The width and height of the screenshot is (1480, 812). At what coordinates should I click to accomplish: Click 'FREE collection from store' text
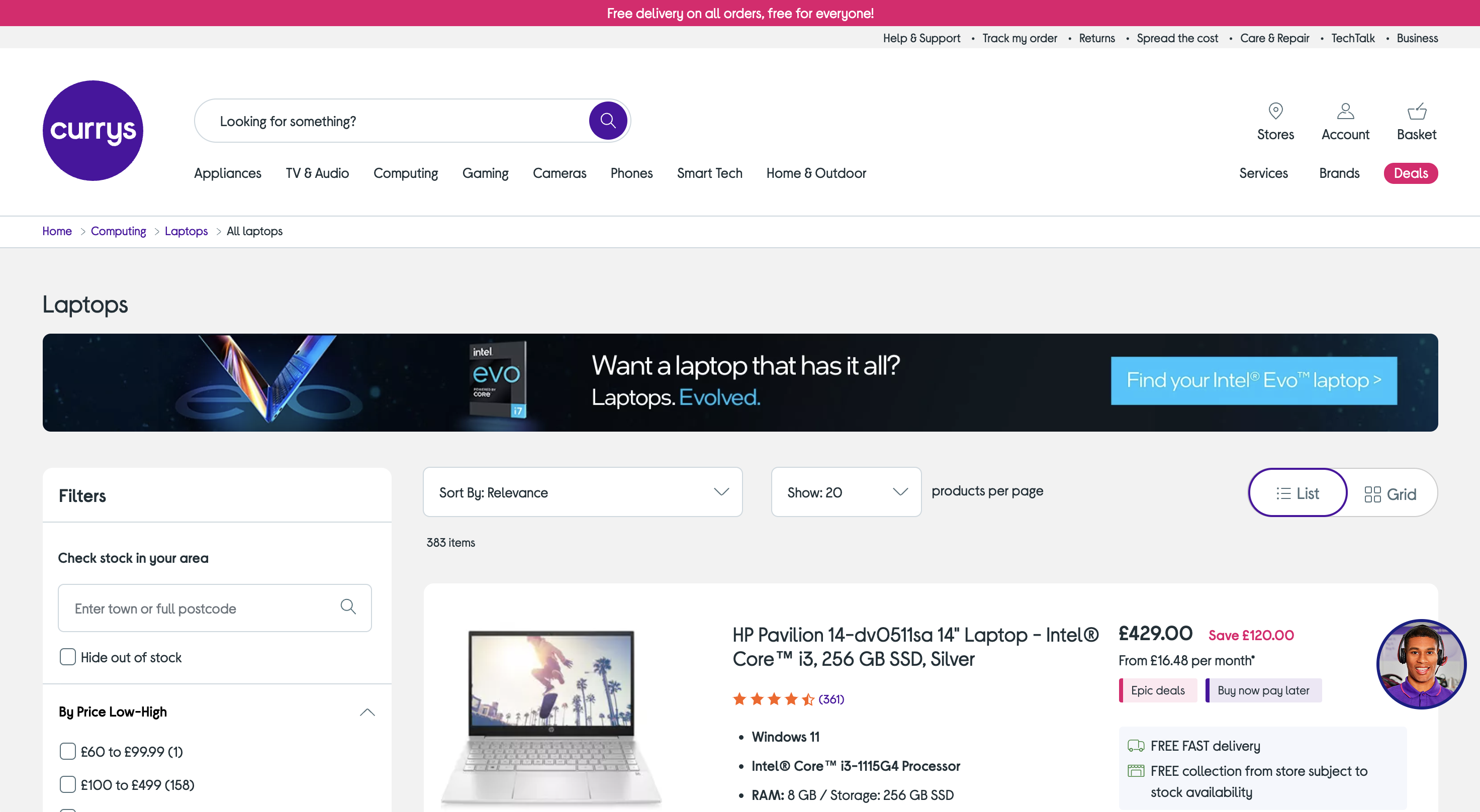[1259, 781]
